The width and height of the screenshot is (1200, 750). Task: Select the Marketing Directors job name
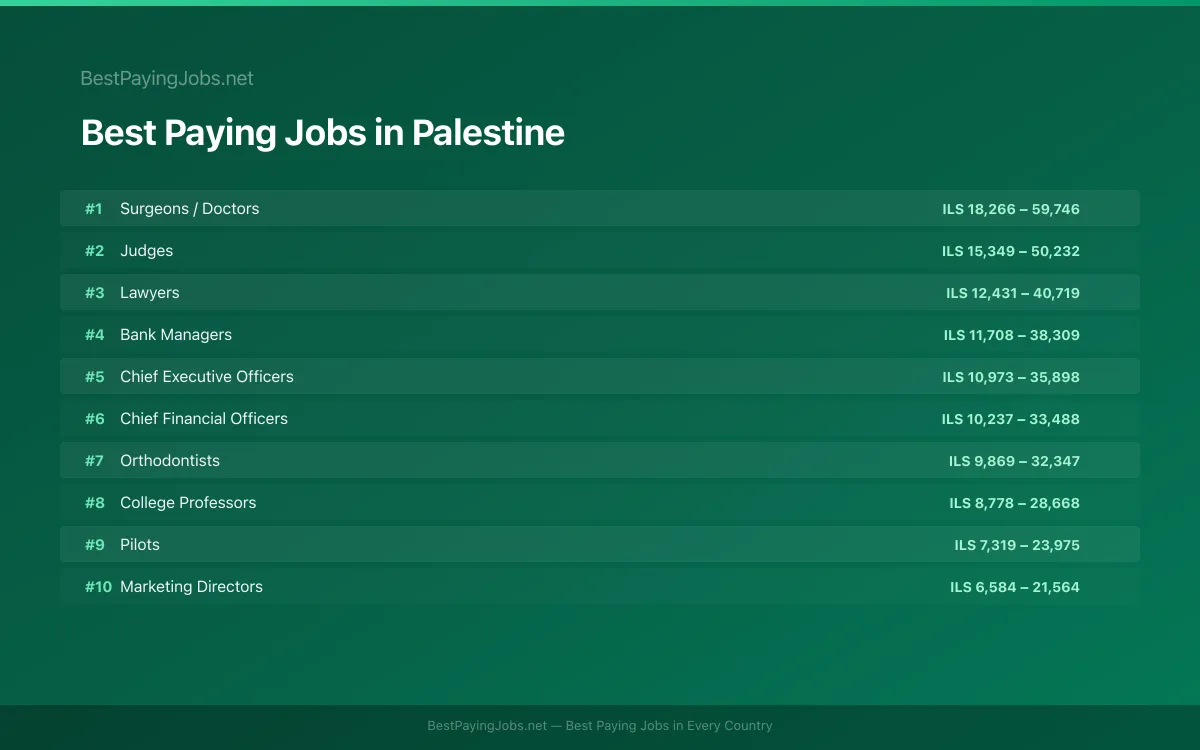pyautogui.click(x=191, y=586)
